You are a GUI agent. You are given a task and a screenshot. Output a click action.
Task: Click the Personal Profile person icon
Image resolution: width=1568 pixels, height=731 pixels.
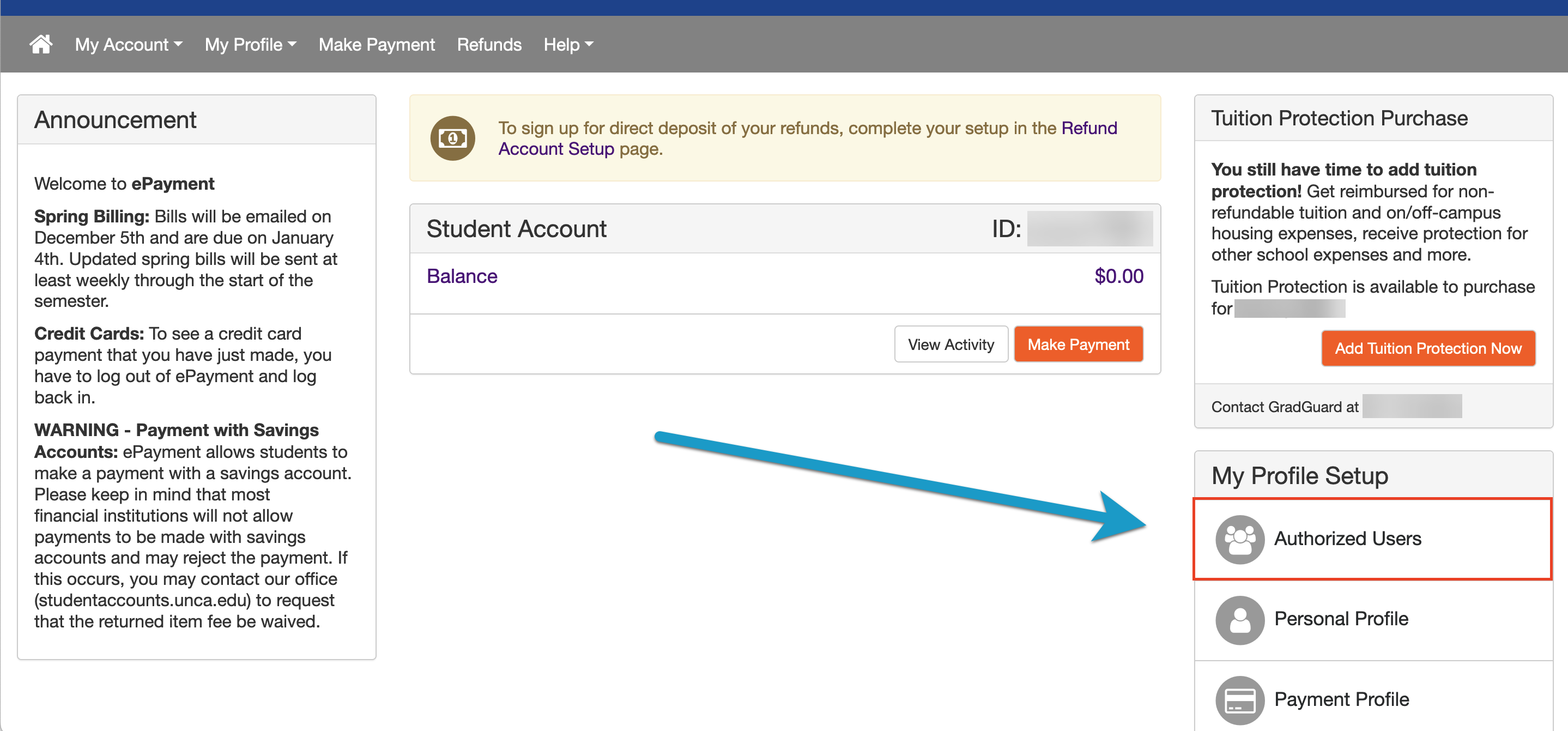(x=1239, y=620)
